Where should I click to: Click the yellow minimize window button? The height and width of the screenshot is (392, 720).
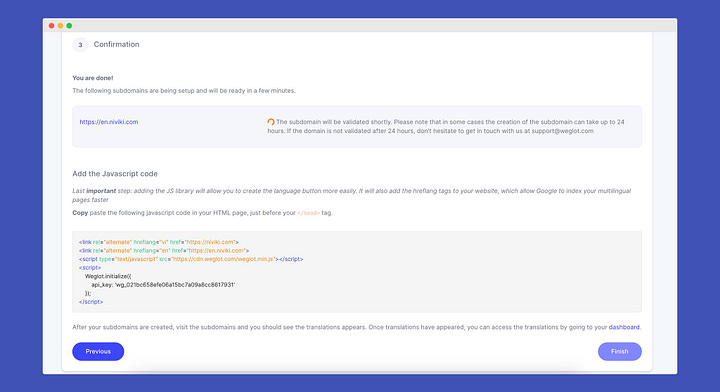(x=60, y=26)
